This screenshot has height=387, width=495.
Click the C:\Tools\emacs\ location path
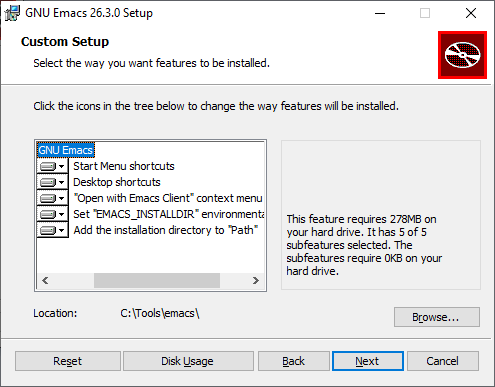[160, 313]
